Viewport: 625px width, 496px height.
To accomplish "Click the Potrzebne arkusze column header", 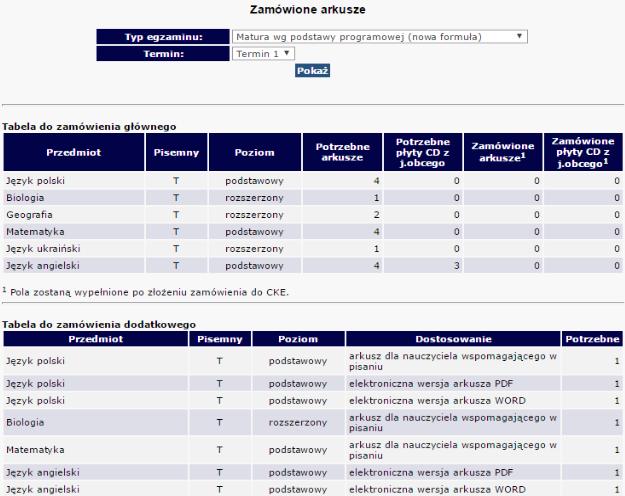I will 342,152.
